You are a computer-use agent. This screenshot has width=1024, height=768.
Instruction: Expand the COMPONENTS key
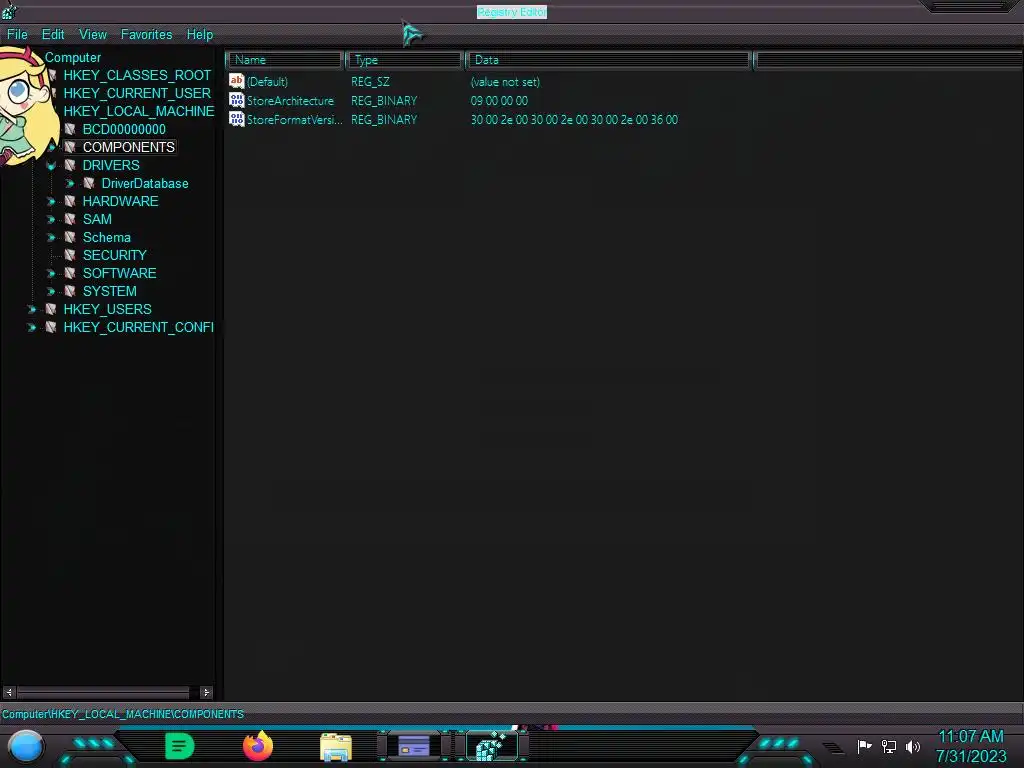tap(51, 148)
